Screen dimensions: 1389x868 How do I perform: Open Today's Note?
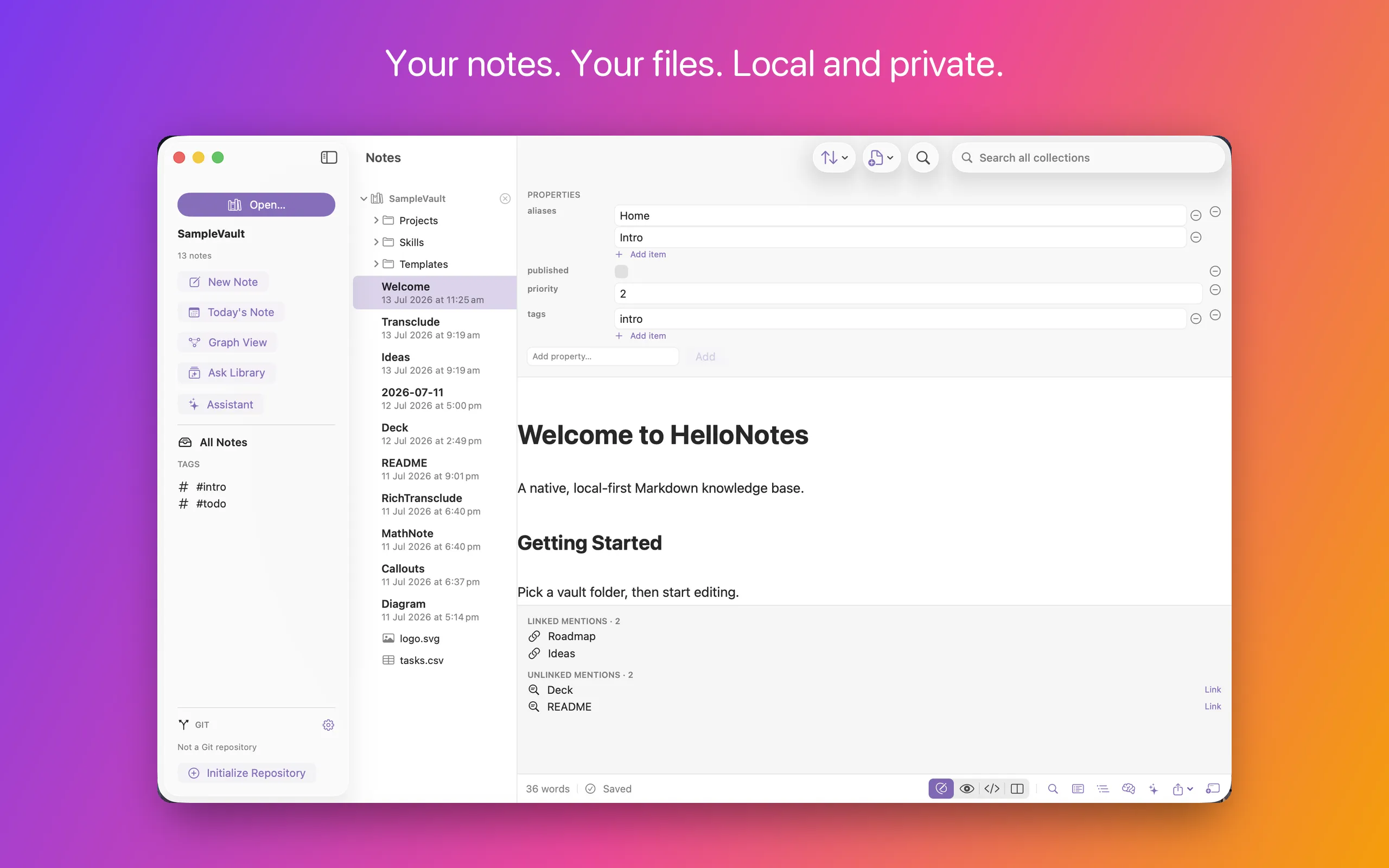pos(231,312)
